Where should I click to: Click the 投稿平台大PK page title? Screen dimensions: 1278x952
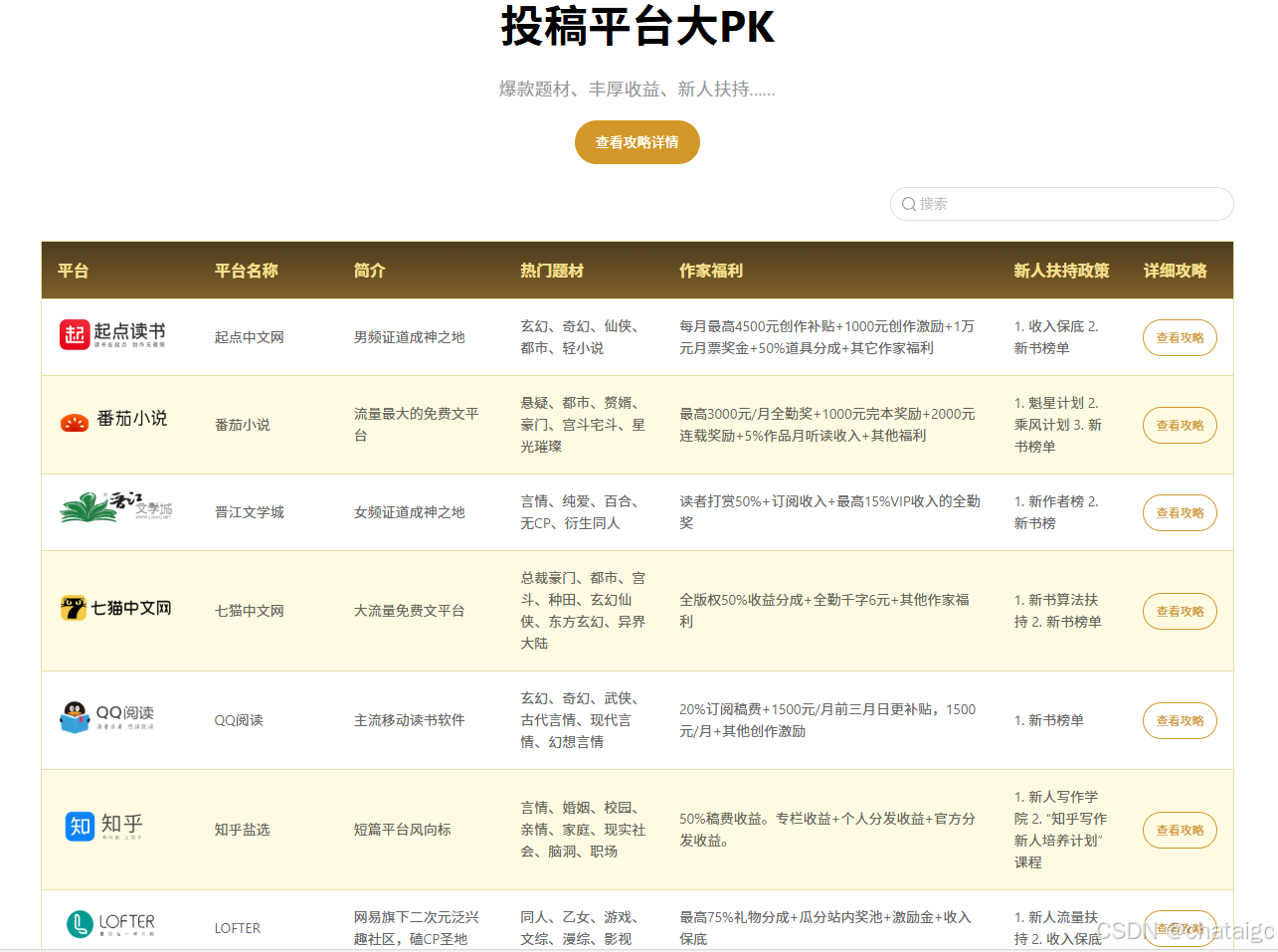tap(638, 26)
